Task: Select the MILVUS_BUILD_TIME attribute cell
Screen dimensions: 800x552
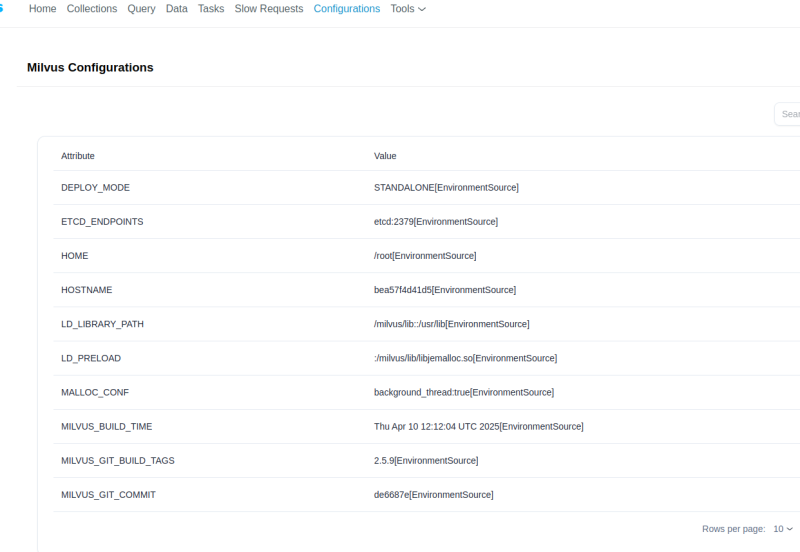Action: point(107,427)
